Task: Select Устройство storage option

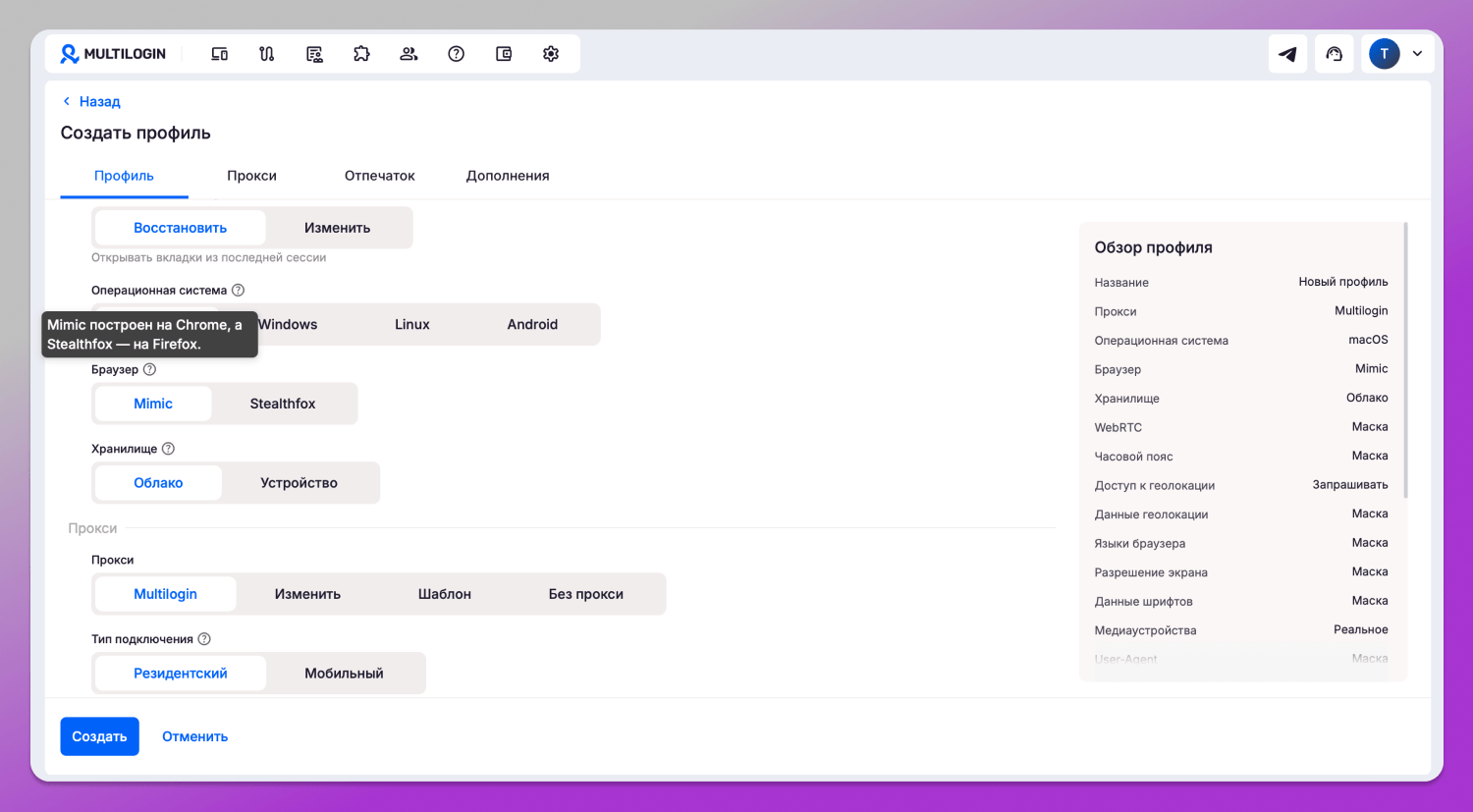Action: 299,483
